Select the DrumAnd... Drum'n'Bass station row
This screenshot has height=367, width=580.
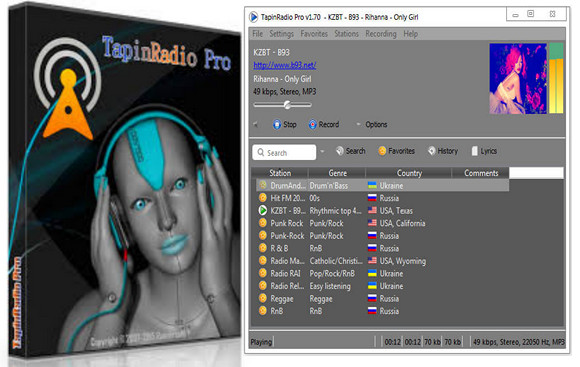[382, 185]
